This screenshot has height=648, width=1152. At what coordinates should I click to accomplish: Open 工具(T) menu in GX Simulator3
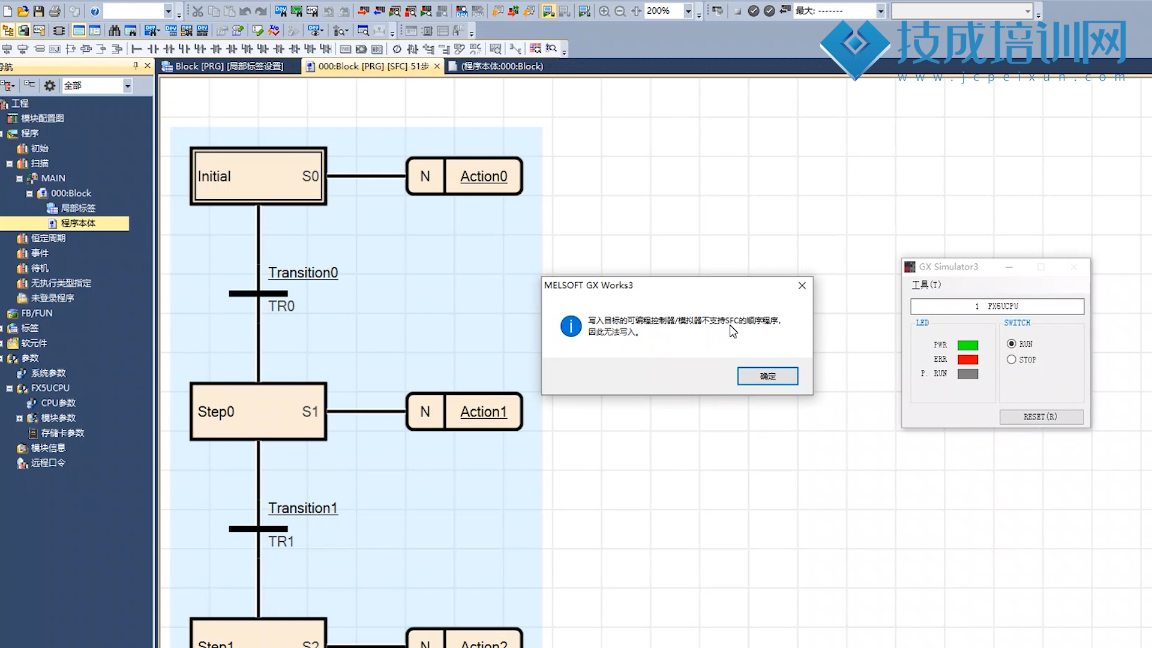tap(926, 284)
